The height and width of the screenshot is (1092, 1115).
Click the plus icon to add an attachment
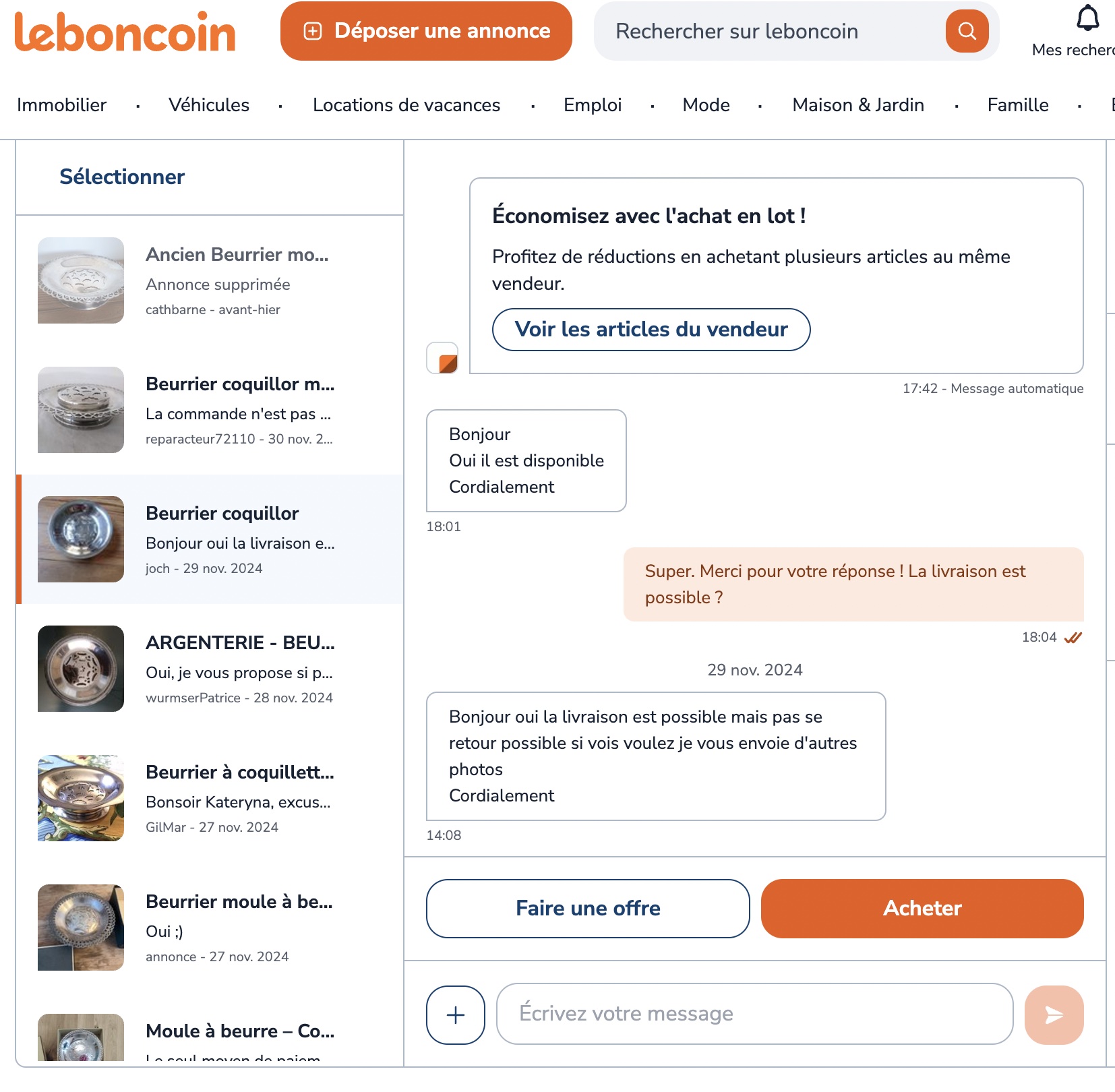click(455, 1014)
